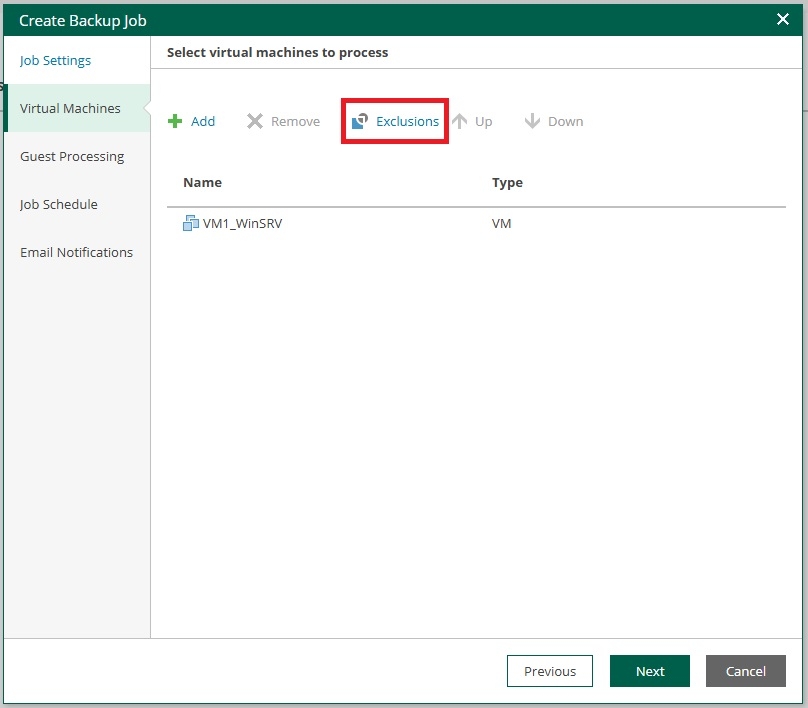
Task: Open the Job Settings step
Action: 55,60
